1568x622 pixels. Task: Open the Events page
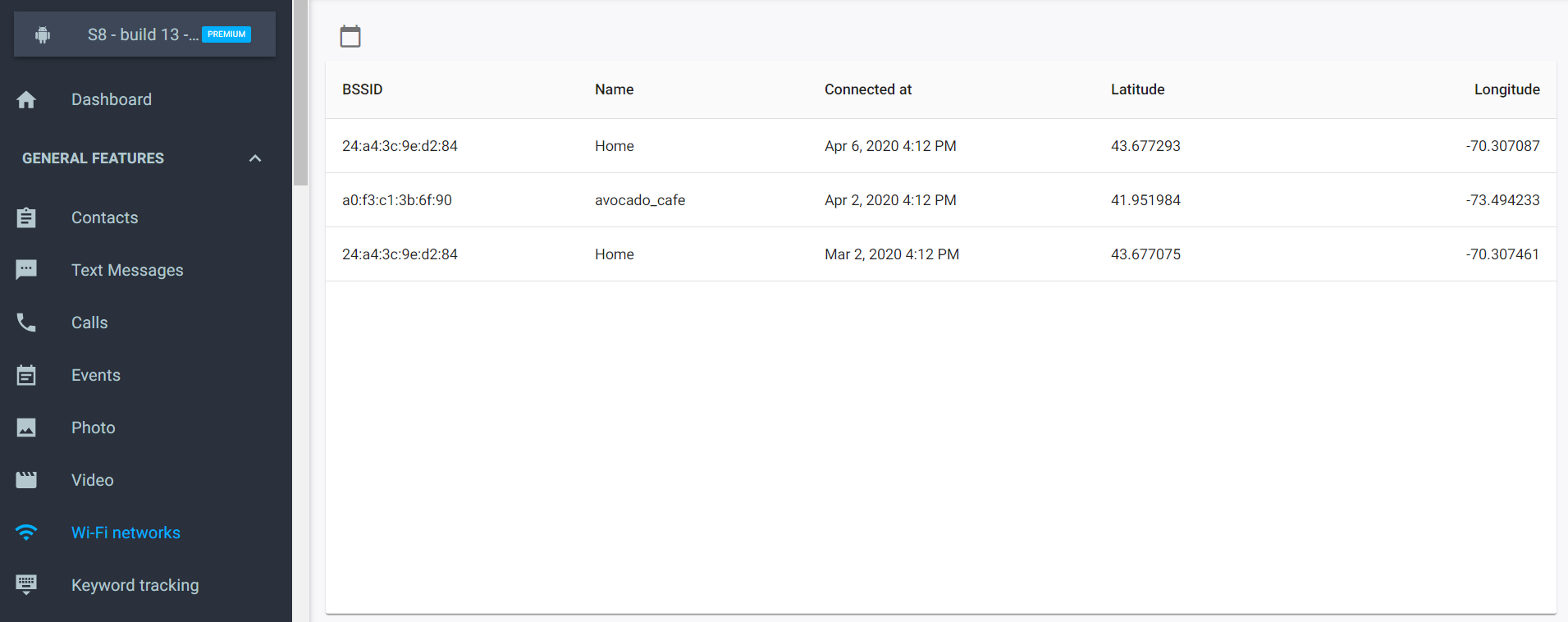pos(96,375)
